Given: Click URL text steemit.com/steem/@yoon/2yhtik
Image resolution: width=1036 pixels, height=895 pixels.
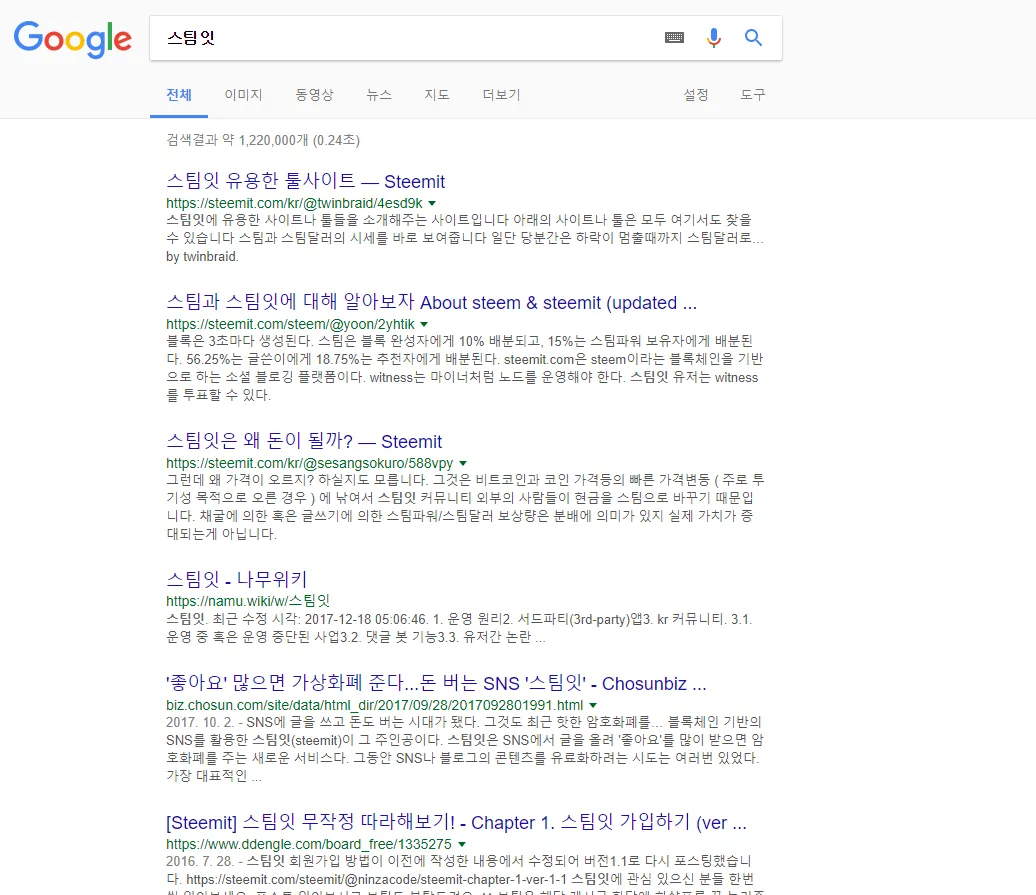Looking at the screenshot, I should click(290, 324).
